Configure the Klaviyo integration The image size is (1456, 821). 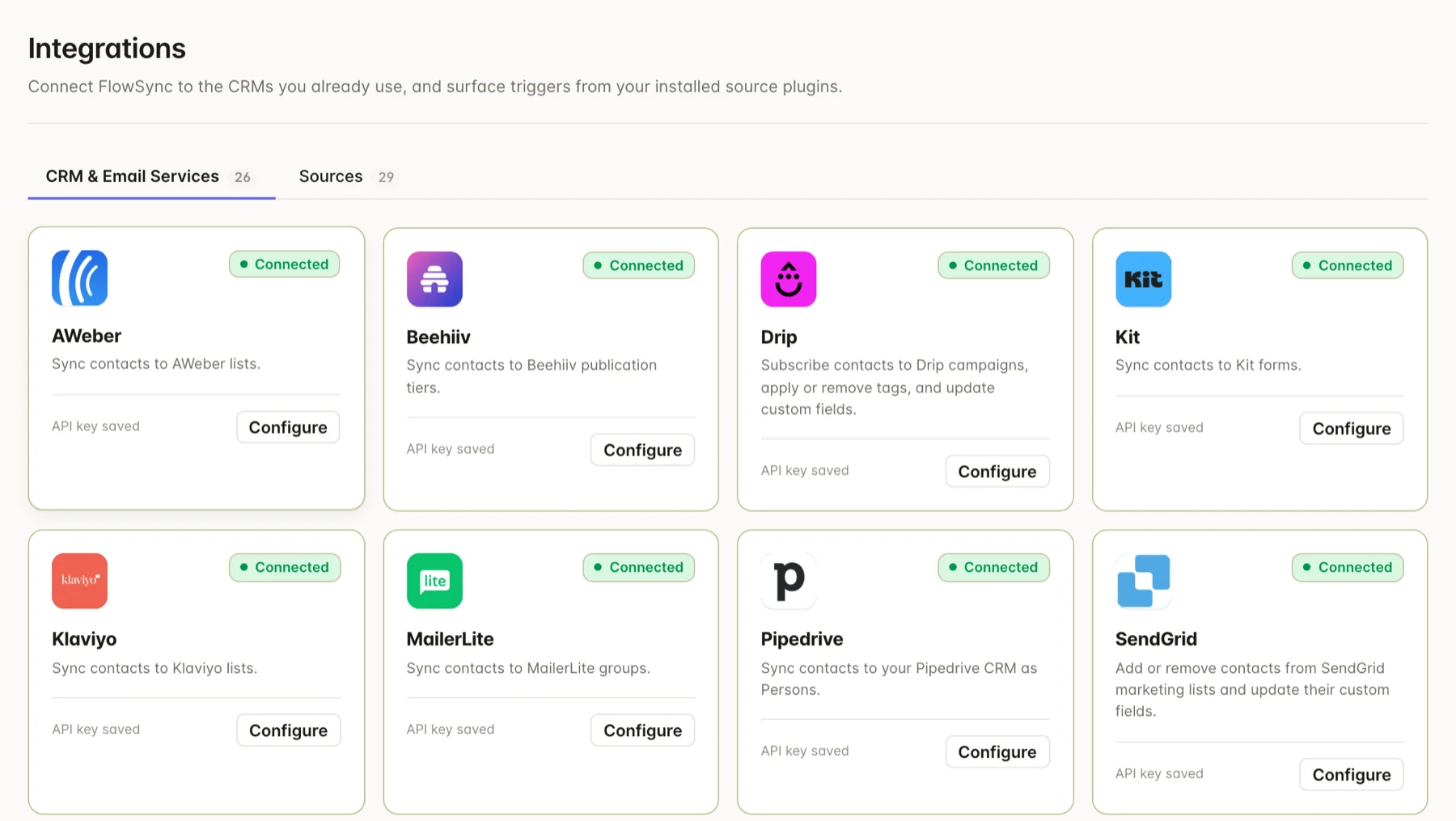click(x=288, y=730)
